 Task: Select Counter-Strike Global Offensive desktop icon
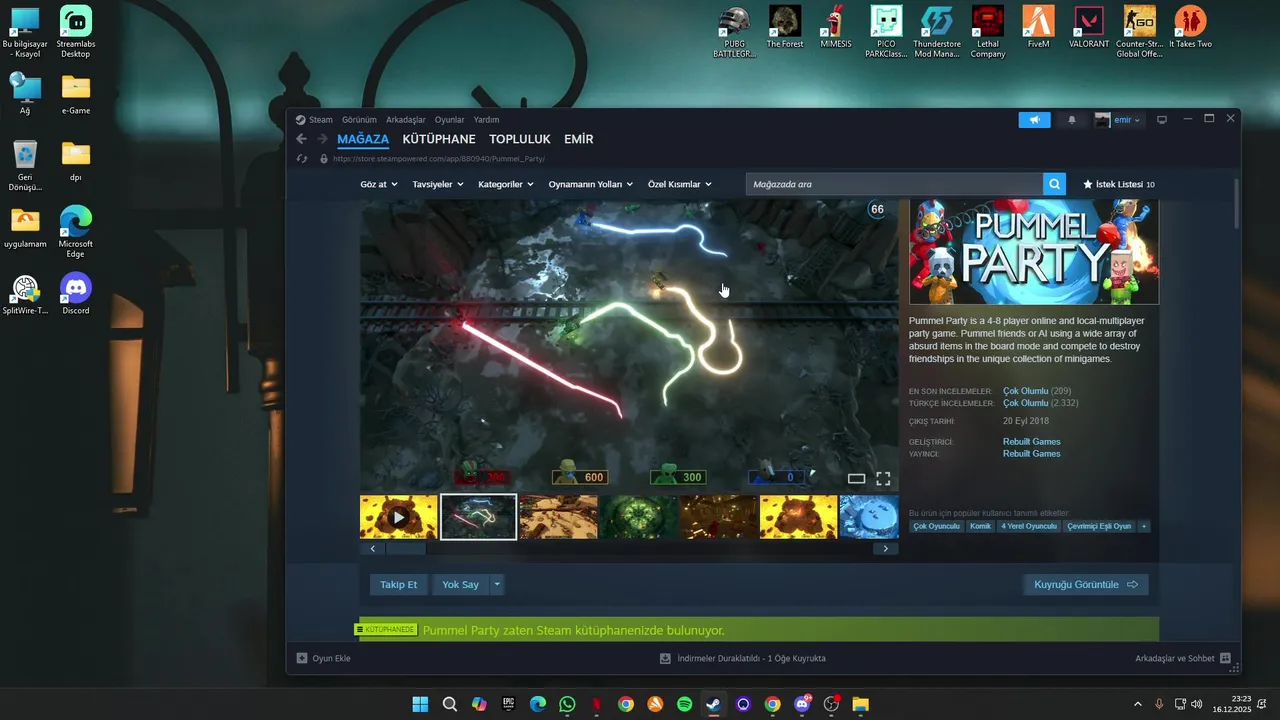[1139, 32]
